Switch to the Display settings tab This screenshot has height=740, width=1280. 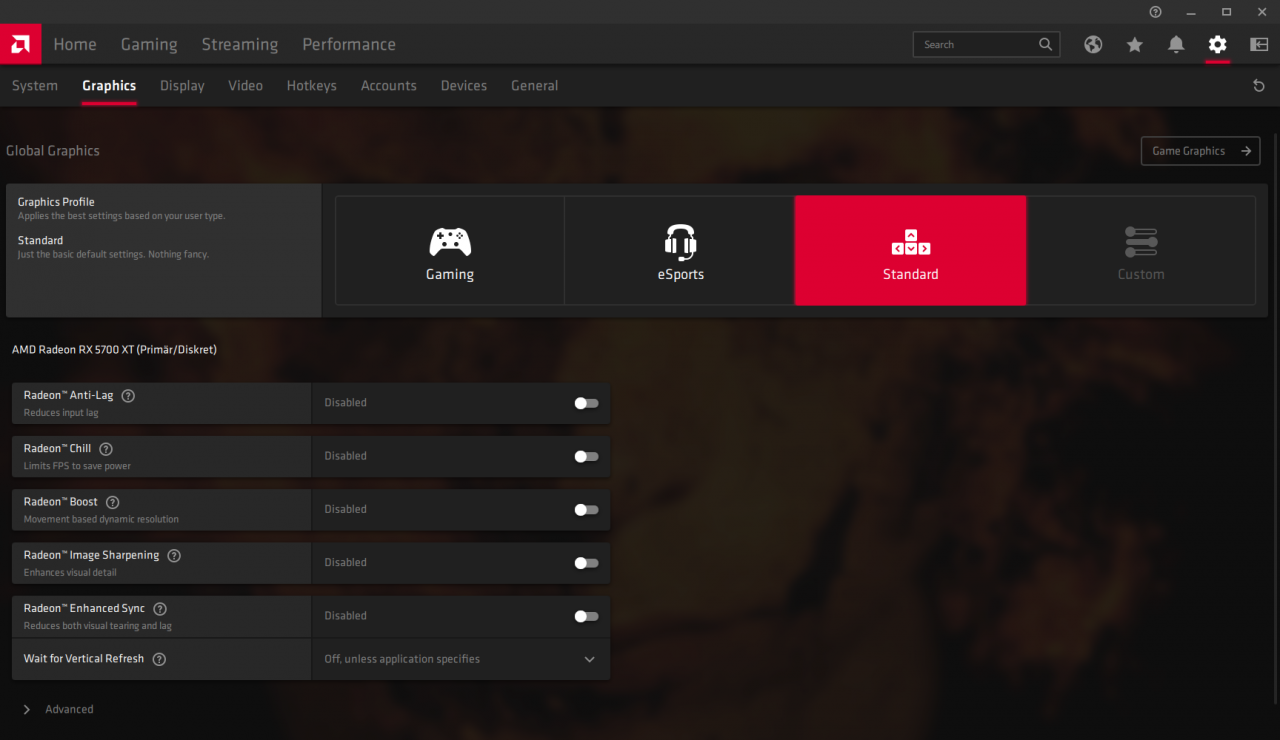coord(182,86)
